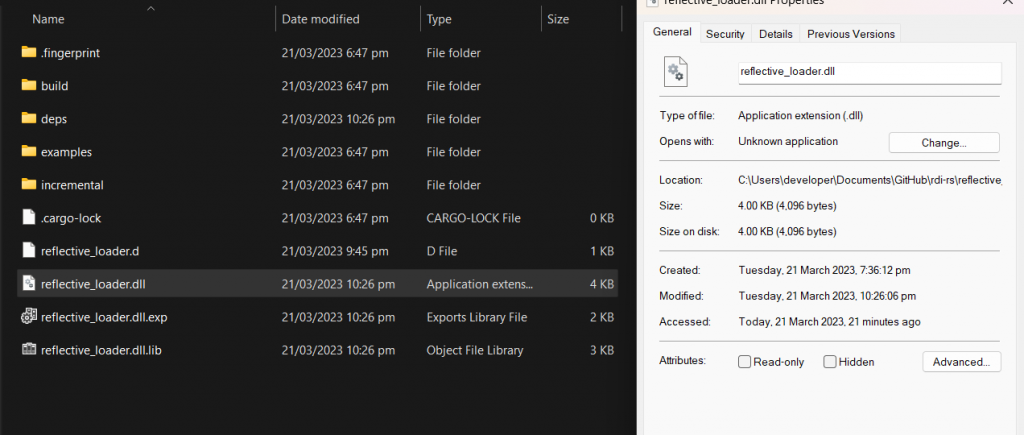The image size is (1024, 435).
Task: Click the reflective_loader.dll file icon in list
Action: tap(28, 284)
